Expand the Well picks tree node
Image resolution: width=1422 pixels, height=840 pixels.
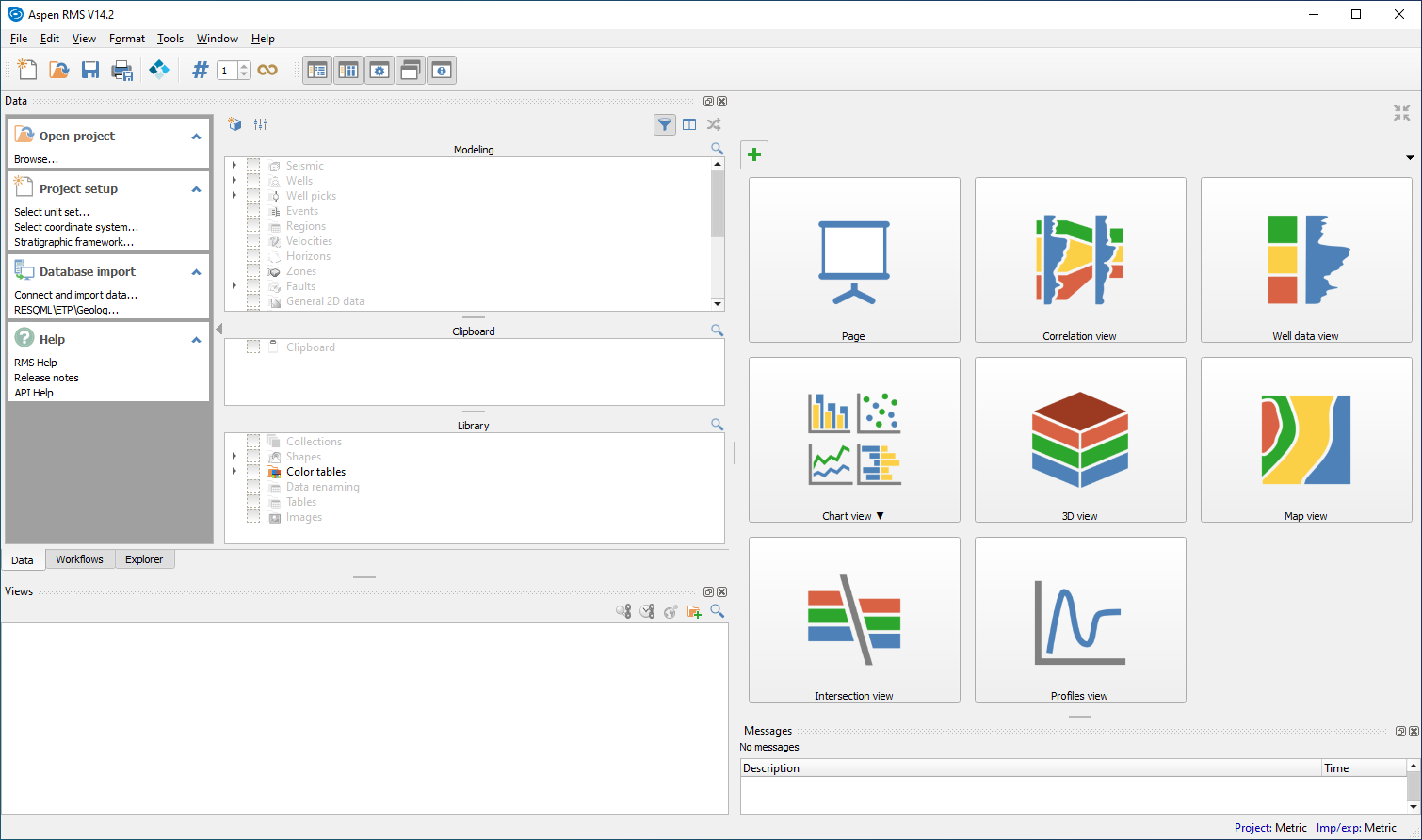(x=234, y=195)
